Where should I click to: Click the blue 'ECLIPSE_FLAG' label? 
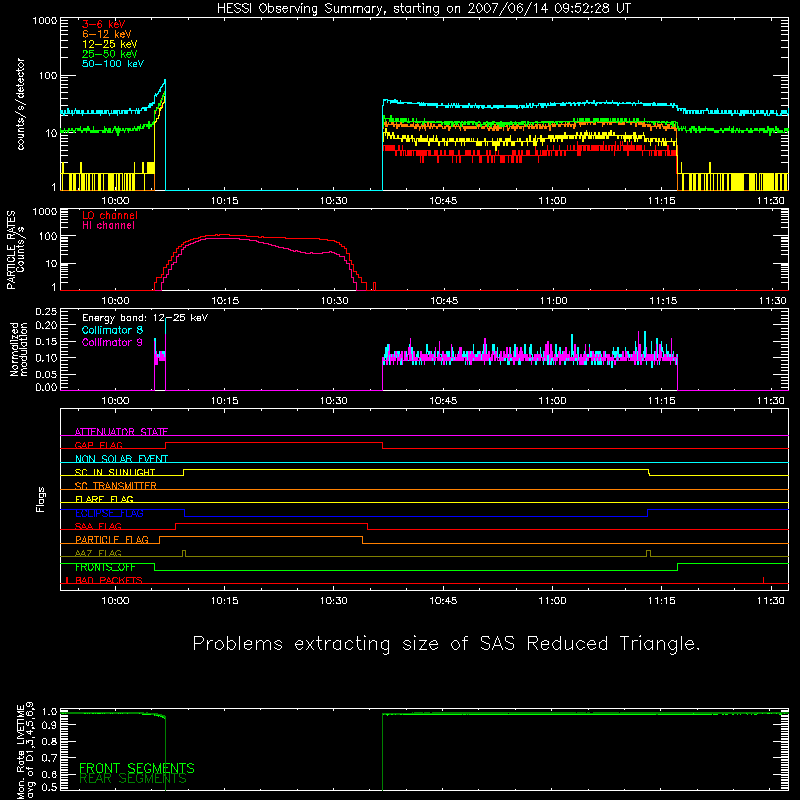[109, 513]
